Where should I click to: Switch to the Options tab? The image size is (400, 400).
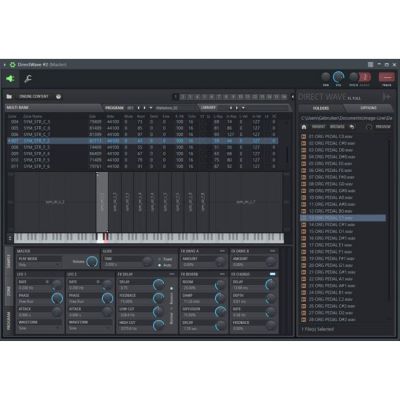pyautogui.click(x=368, y=108)
